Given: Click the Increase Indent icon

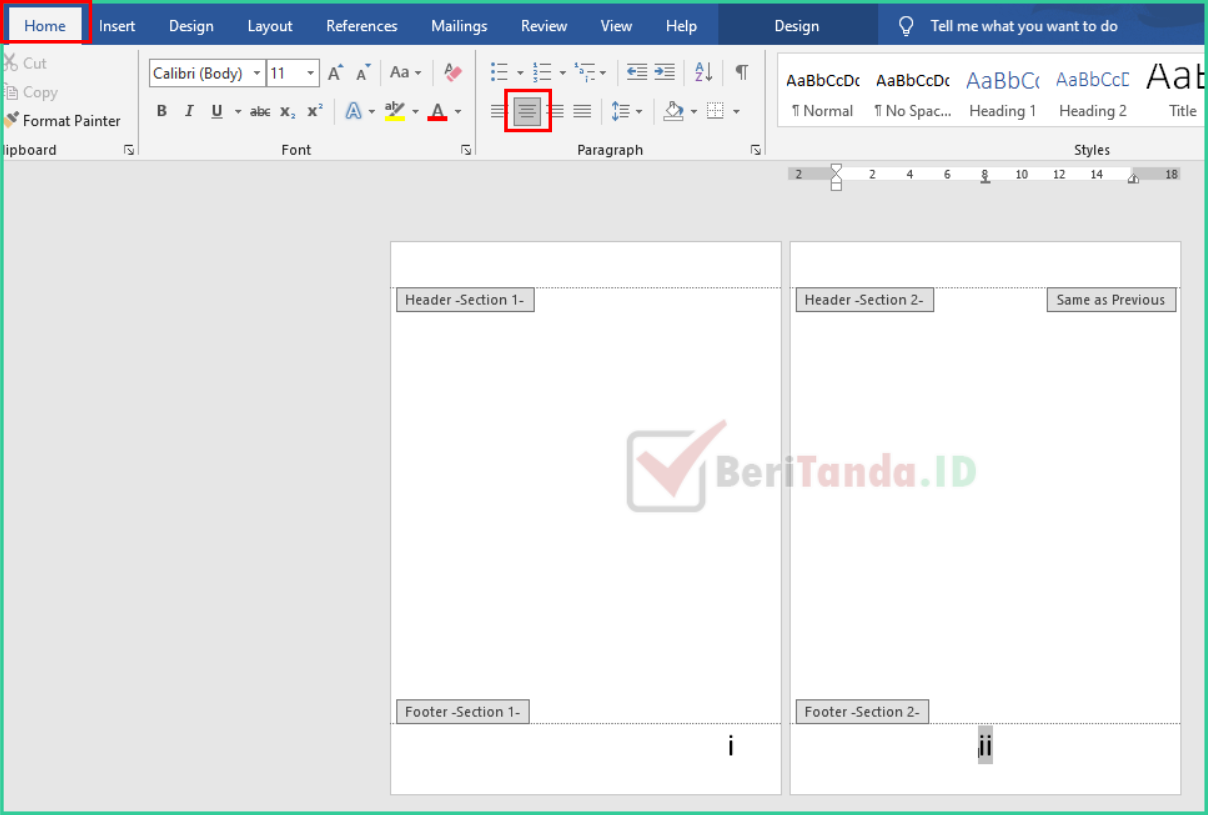Looking at the screenshot, I should (664, 72).
